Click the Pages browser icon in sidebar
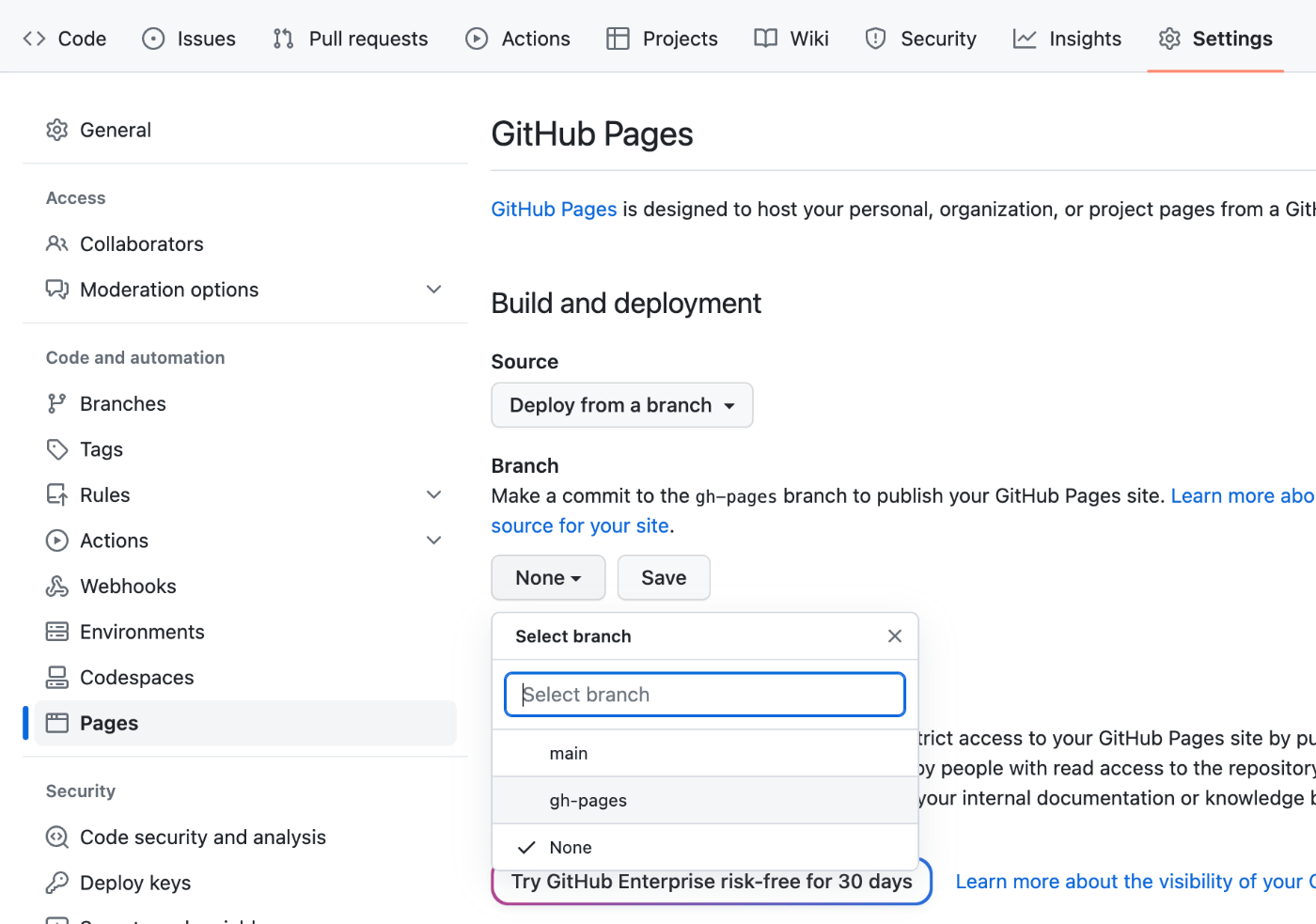1316x924 pixels. [57, 723]
